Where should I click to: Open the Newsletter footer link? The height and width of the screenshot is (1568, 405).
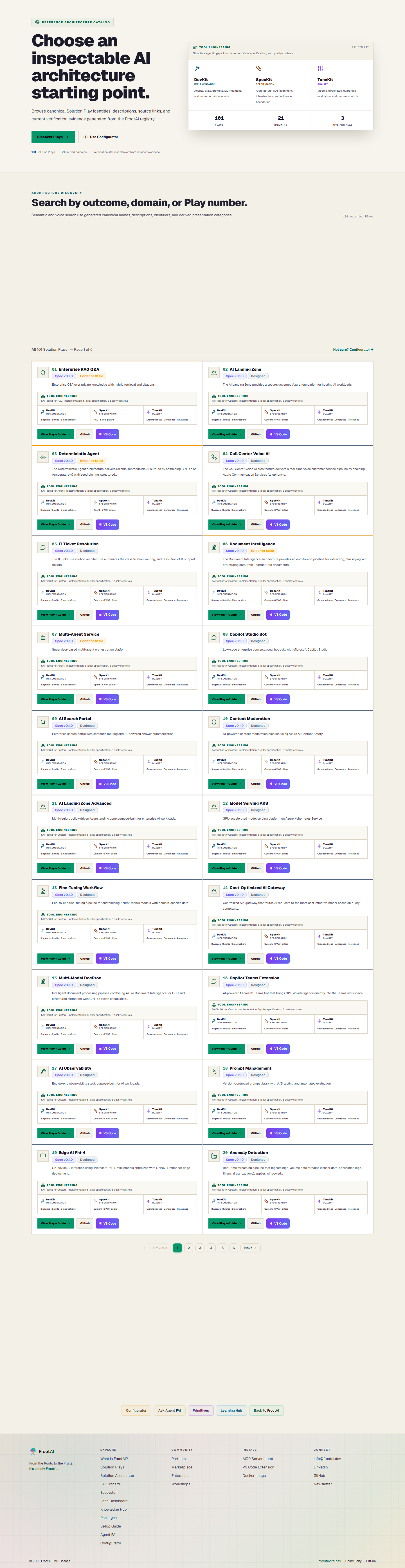pyautogui.click(x=323, y=1484)
